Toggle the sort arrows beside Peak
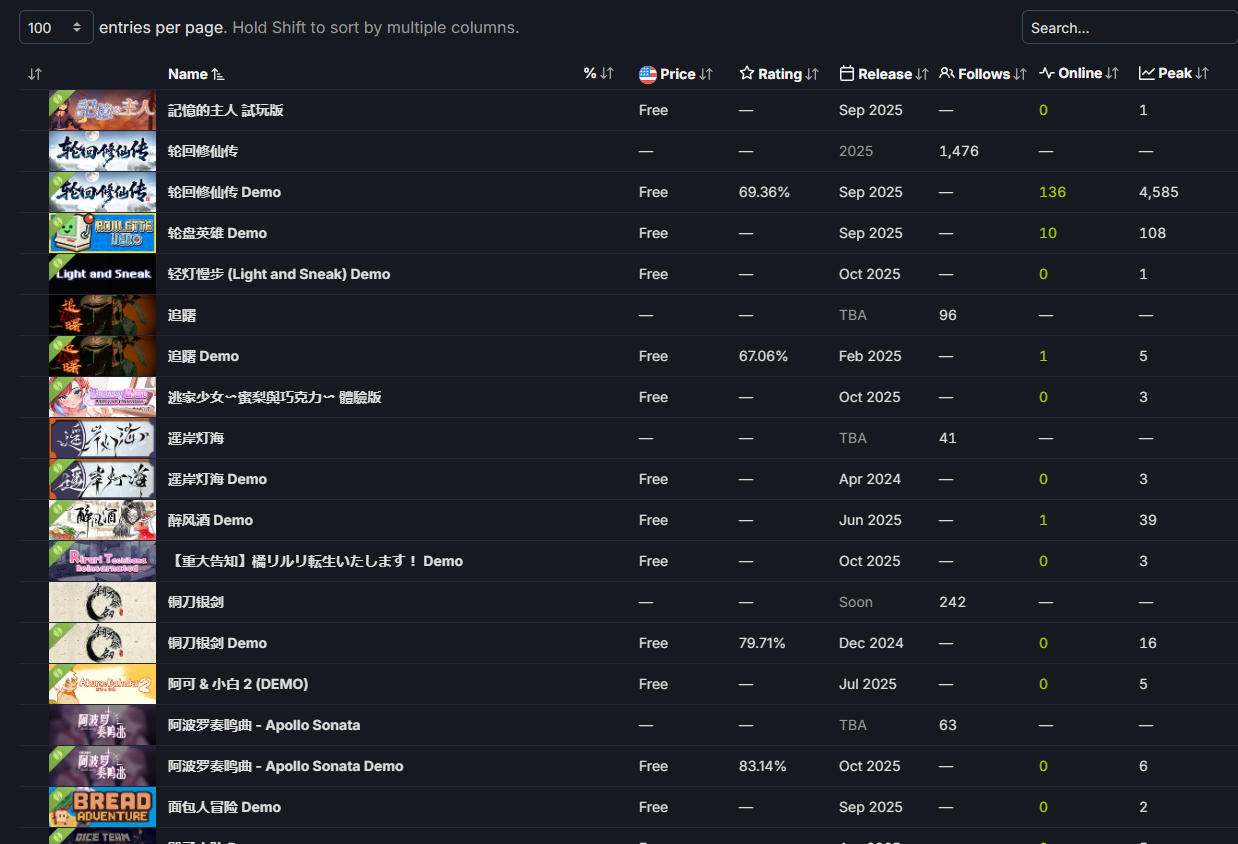The width and height of the screenshot is (1238, 844). coord(1202,74)
